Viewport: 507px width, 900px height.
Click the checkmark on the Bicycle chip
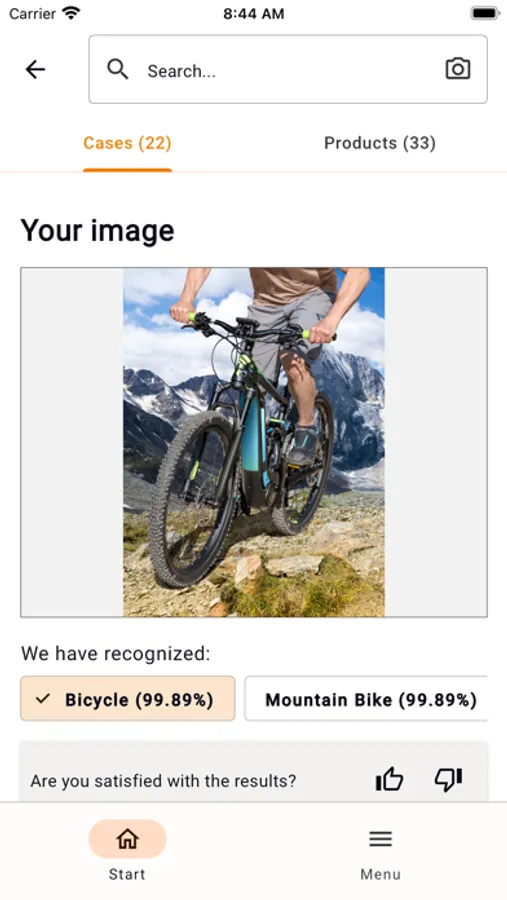42,699
